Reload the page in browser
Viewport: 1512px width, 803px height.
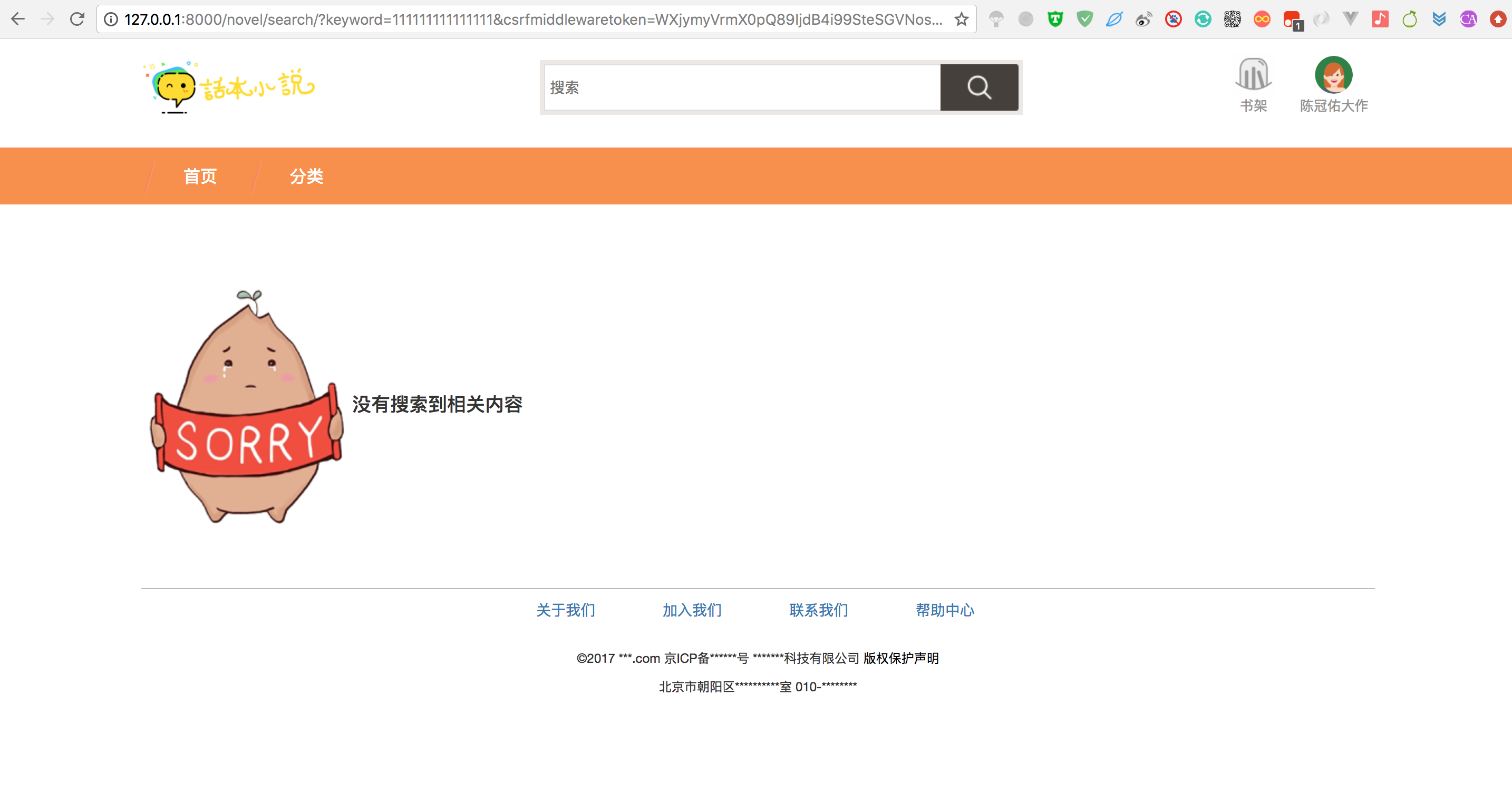tap(77, 19)
